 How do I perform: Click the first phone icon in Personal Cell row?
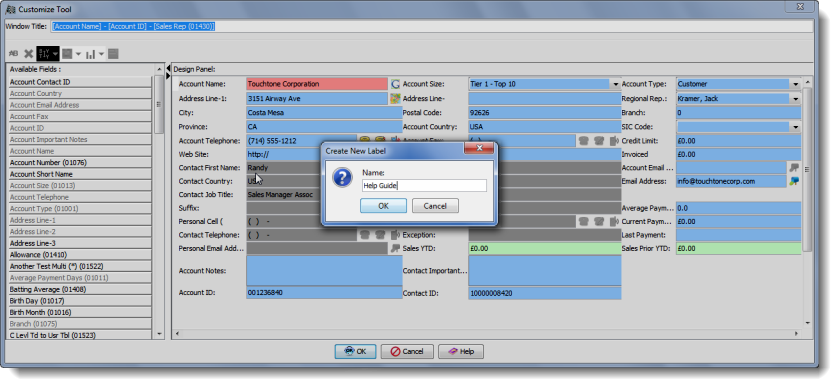pyautogui.click(x=584, y=221)
